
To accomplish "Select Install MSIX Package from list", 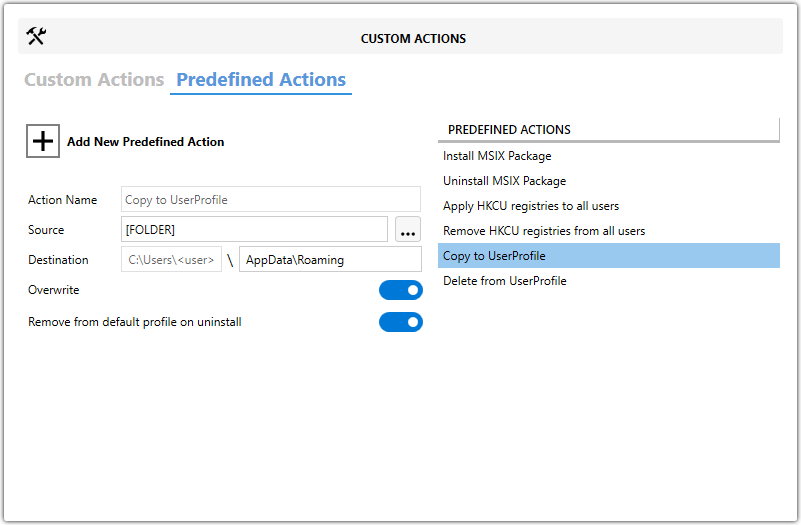I will [609, 156].
